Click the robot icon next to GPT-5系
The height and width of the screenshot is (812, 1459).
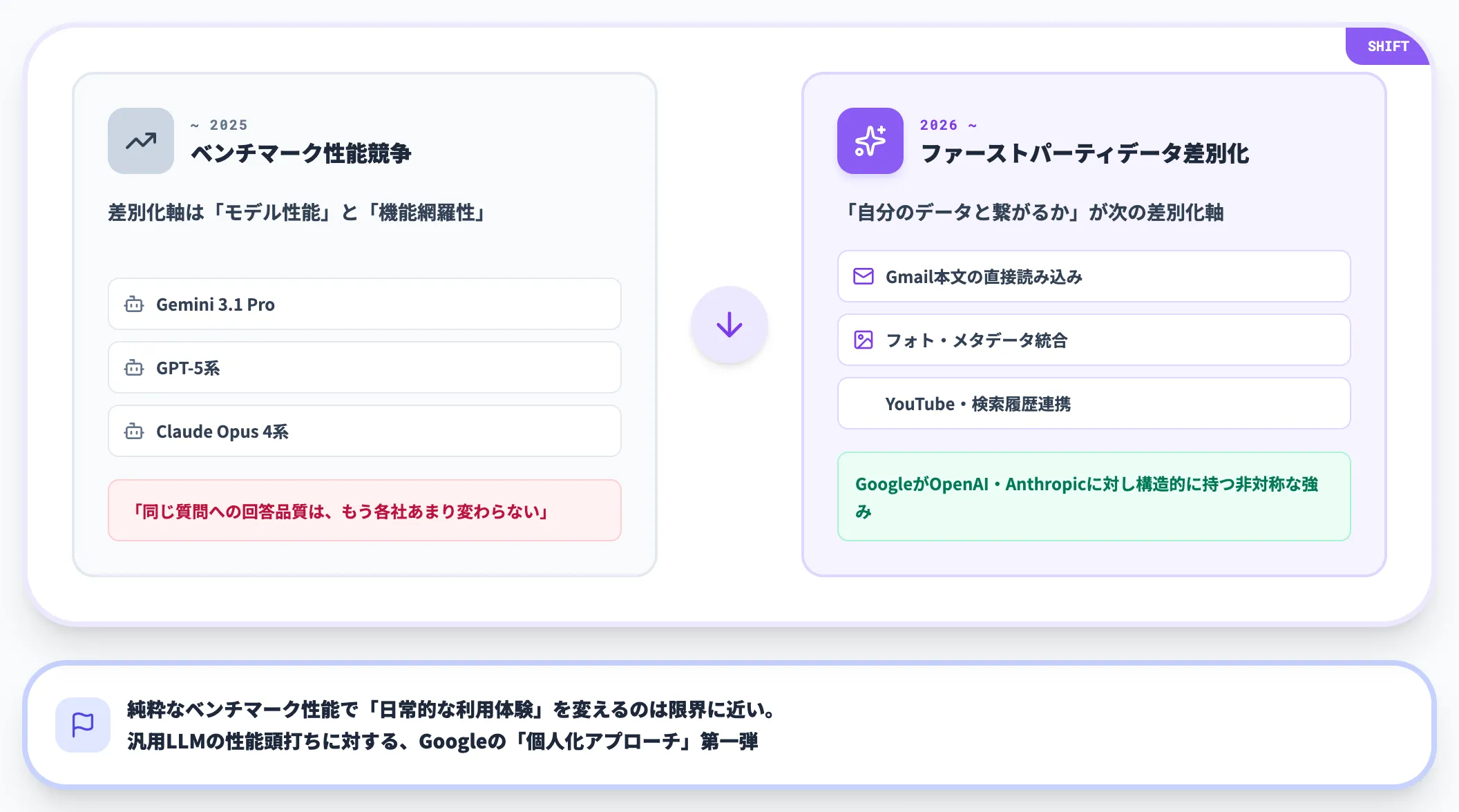[x=134, y=368]
